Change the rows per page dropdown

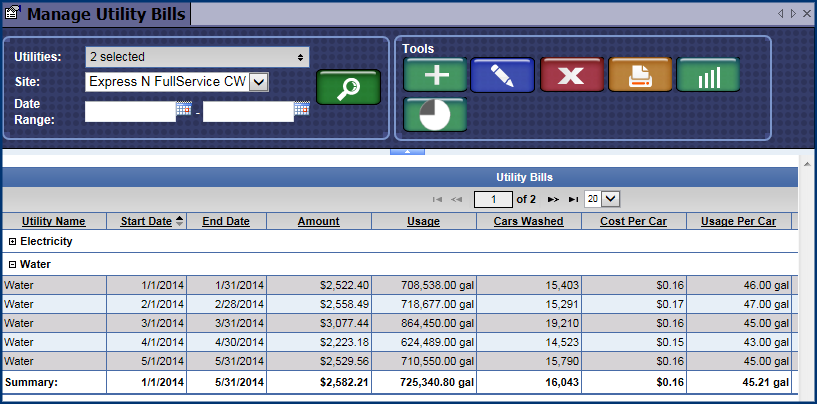click(x=602, y=199)
